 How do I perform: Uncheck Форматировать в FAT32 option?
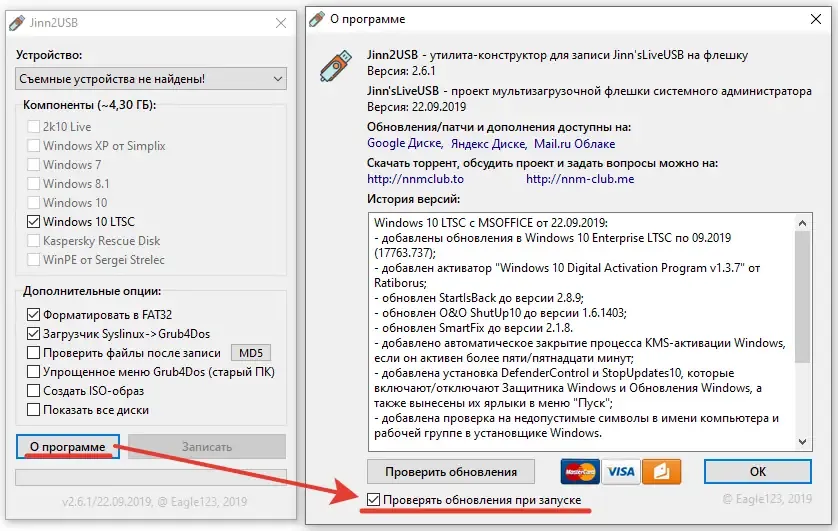[x=33, y=315]
